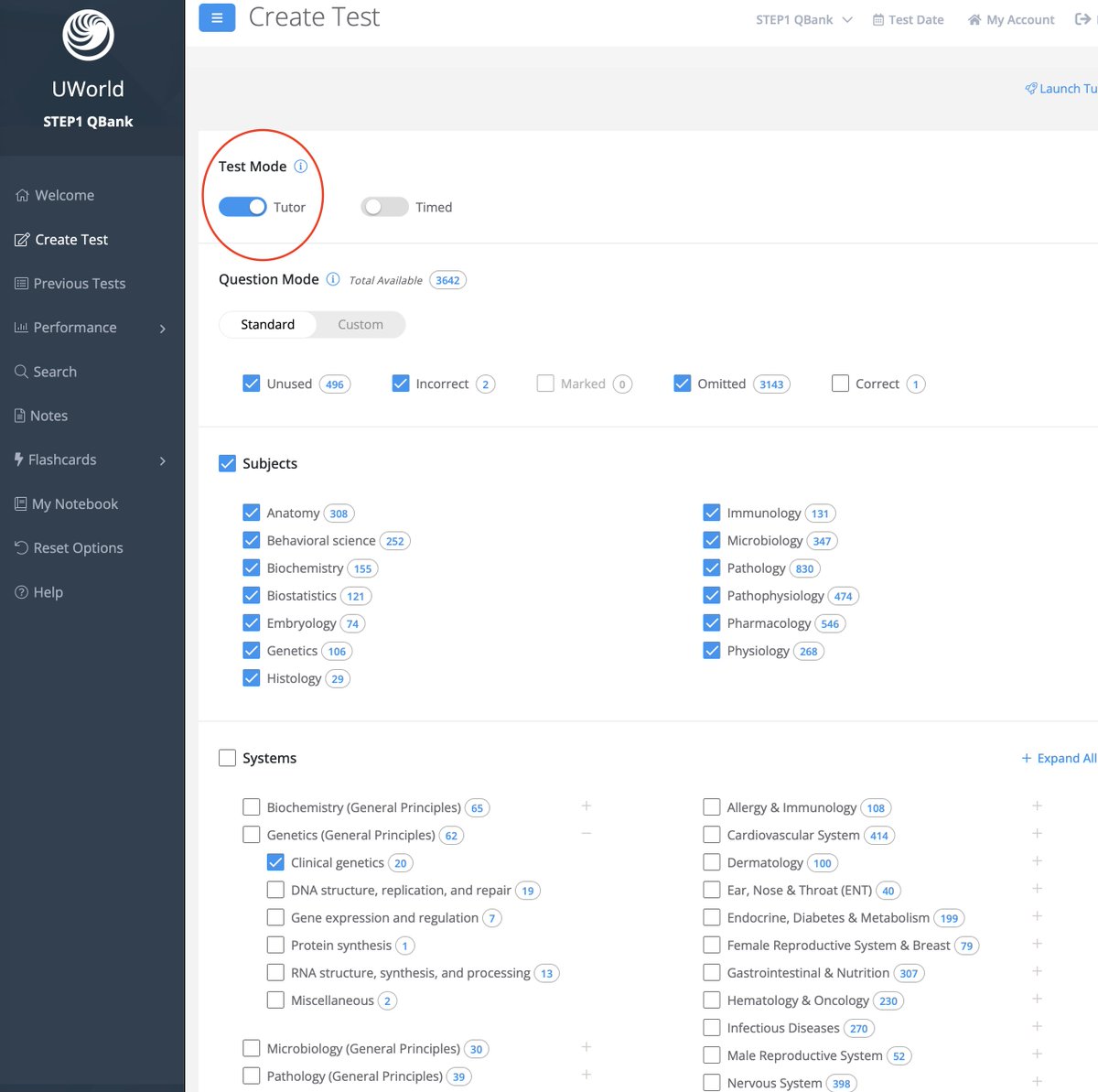Viewport: 1098px width, 1092px height.
Task: Expand Hematology & Oncology plus sign
Action: point(1037,999)
